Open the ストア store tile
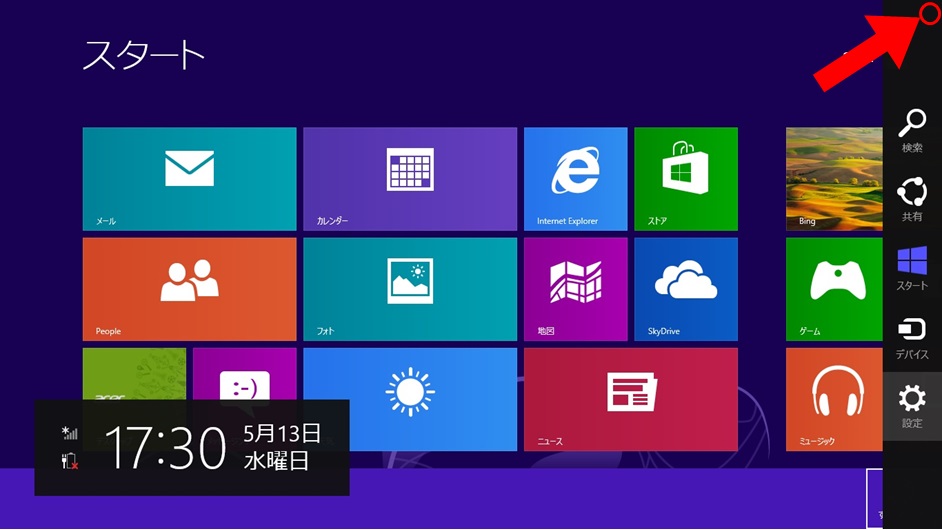The height and width of the screenshot is (530, 942). (x=686, y=178)
